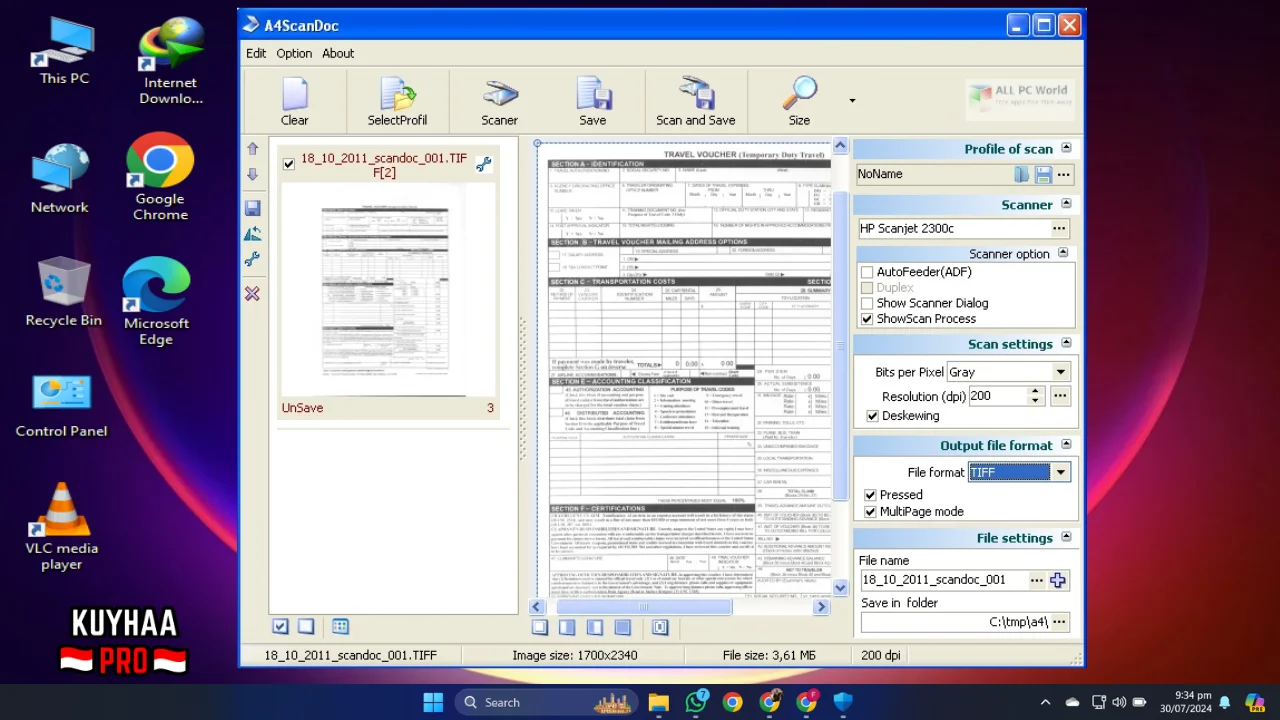This screenshot has width=1280, height=720.
Task: Select the scanned document thumbnail
Action: [x=385, y=288]
